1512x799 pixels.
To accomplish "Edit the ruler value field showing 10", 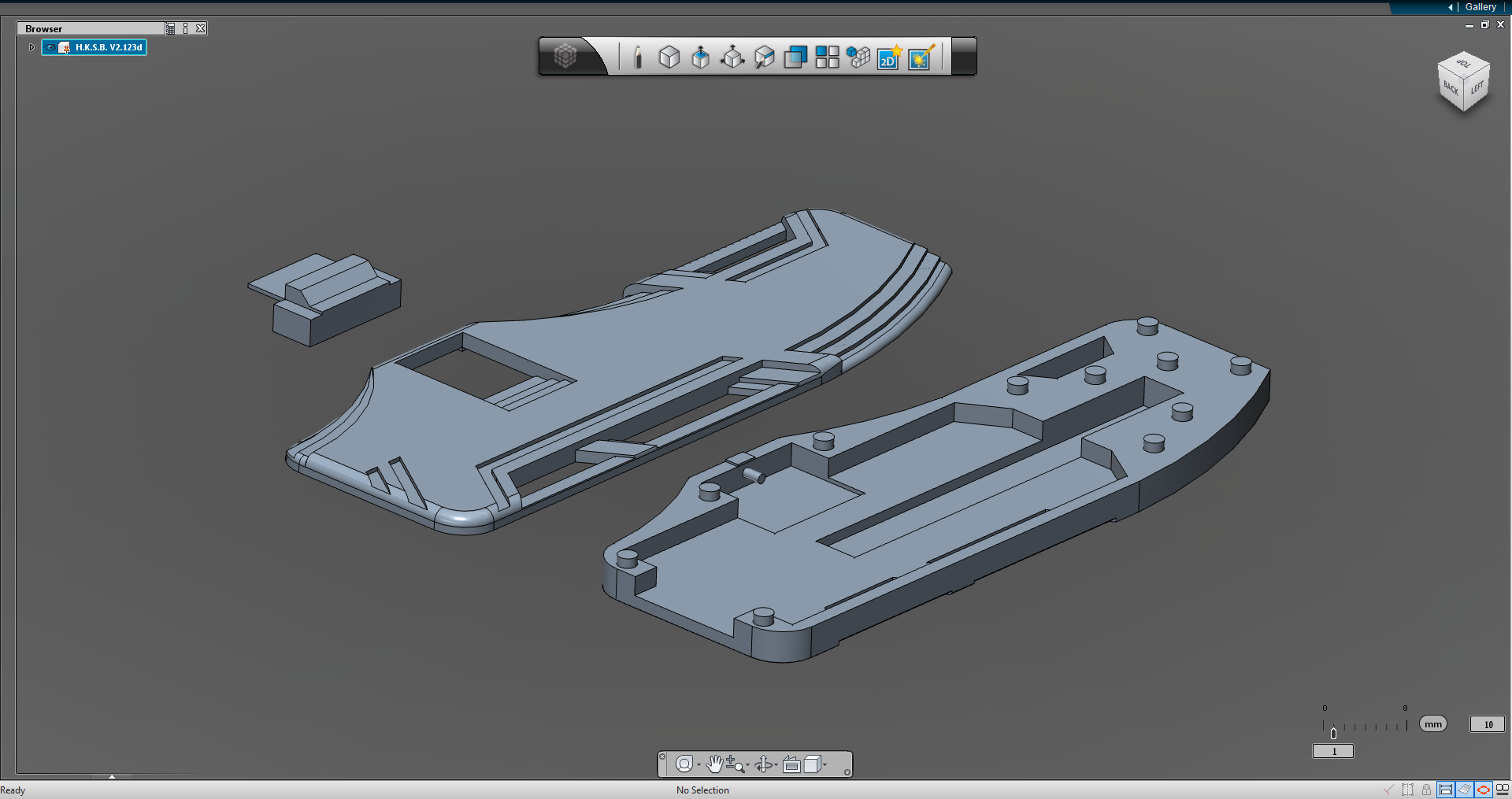I will [x=1488, y=724].
